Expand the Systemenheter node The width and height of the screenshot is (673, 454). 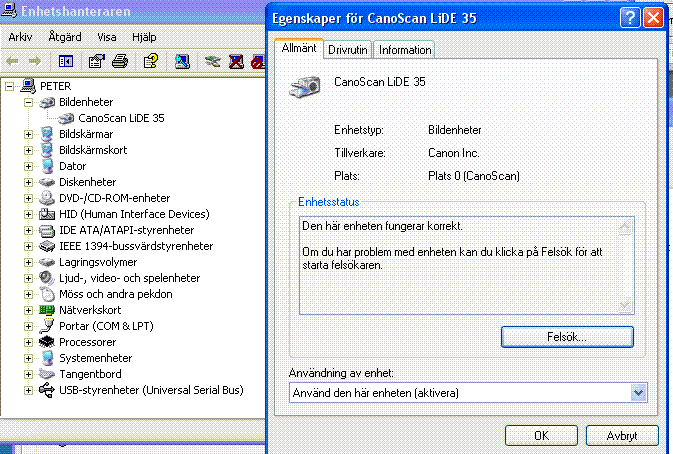click(28, 358)
